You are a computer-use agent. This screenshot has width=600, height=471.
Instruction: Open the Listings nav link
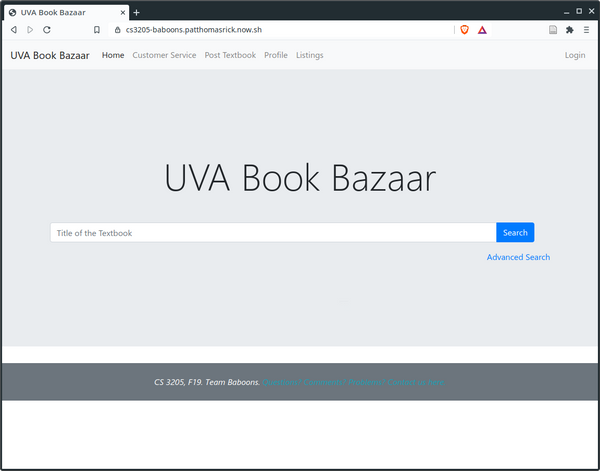pyautogui.click(x=310, y=55)
